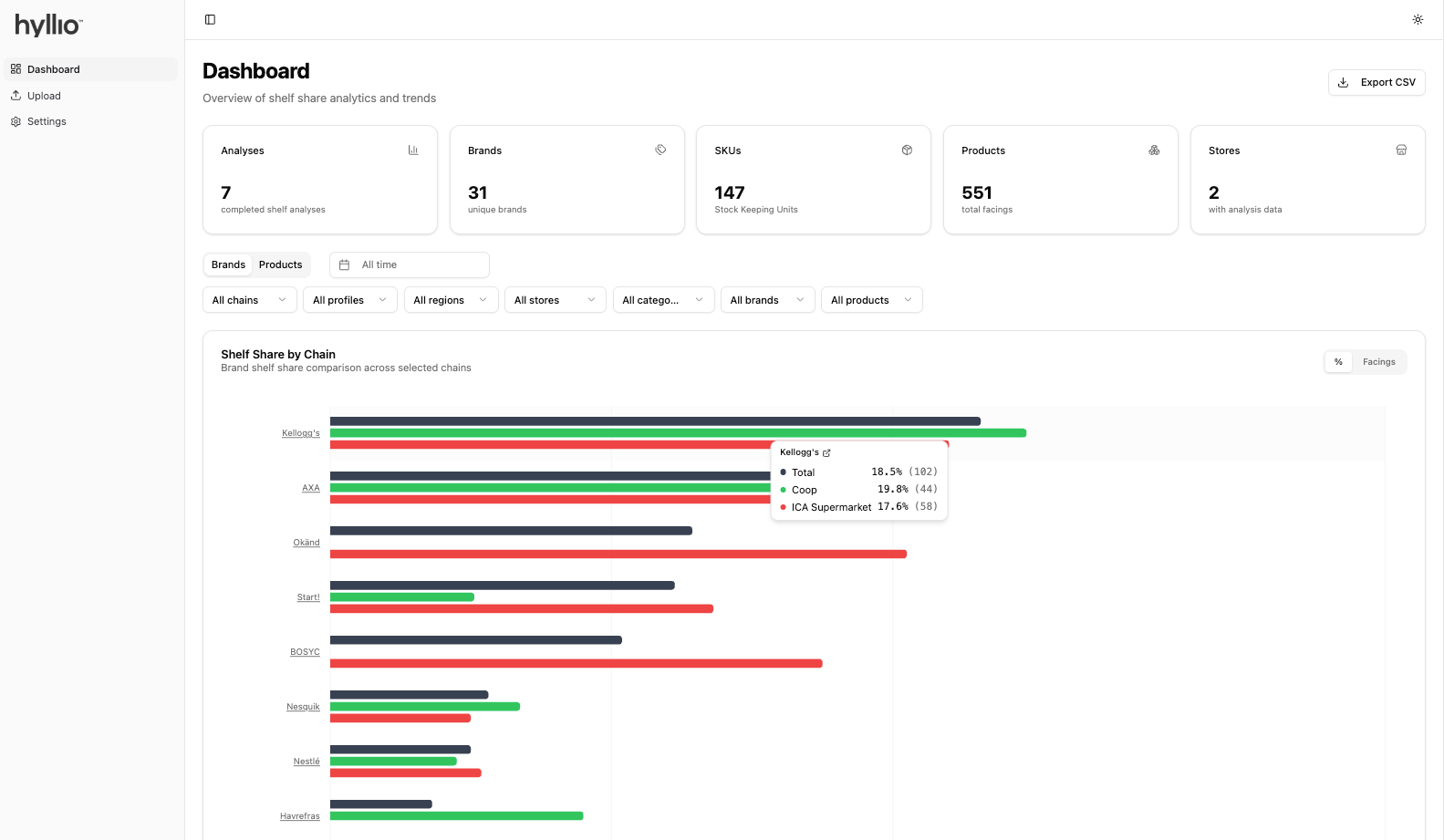
Task: Open Kellogg's external link icon in tooltip
Action: click(x=826, y=452)
